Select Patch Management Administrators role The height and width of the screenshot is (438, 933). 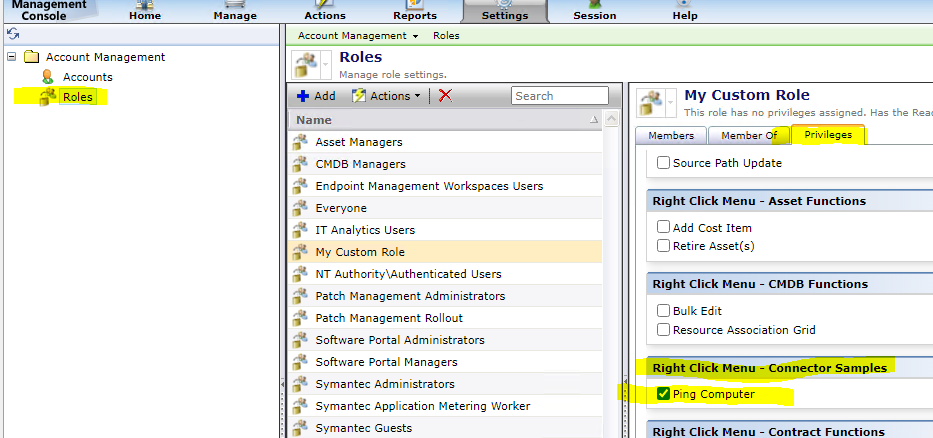(410, 296)
